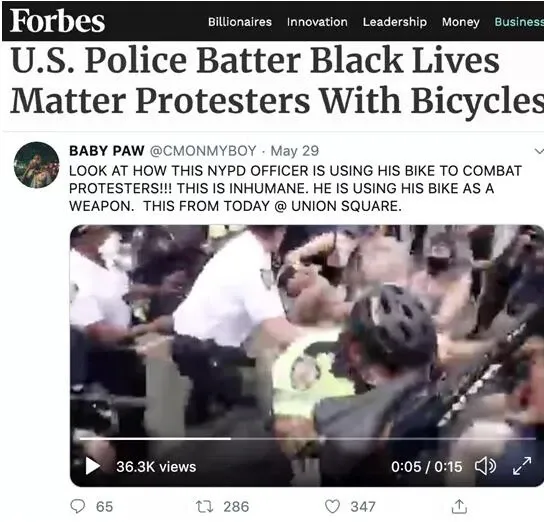Open the article headline about police bicycles
Screen dimensions: 544x522
278,80
